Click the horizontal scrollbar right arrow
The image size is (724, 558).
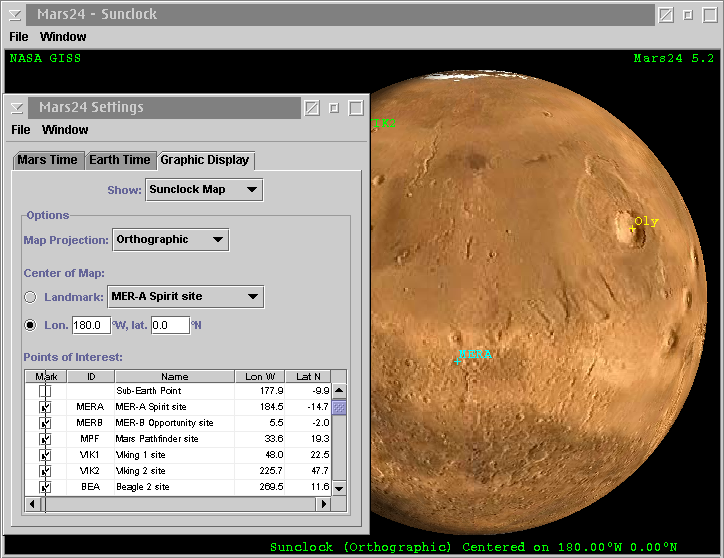click(324, 504)
